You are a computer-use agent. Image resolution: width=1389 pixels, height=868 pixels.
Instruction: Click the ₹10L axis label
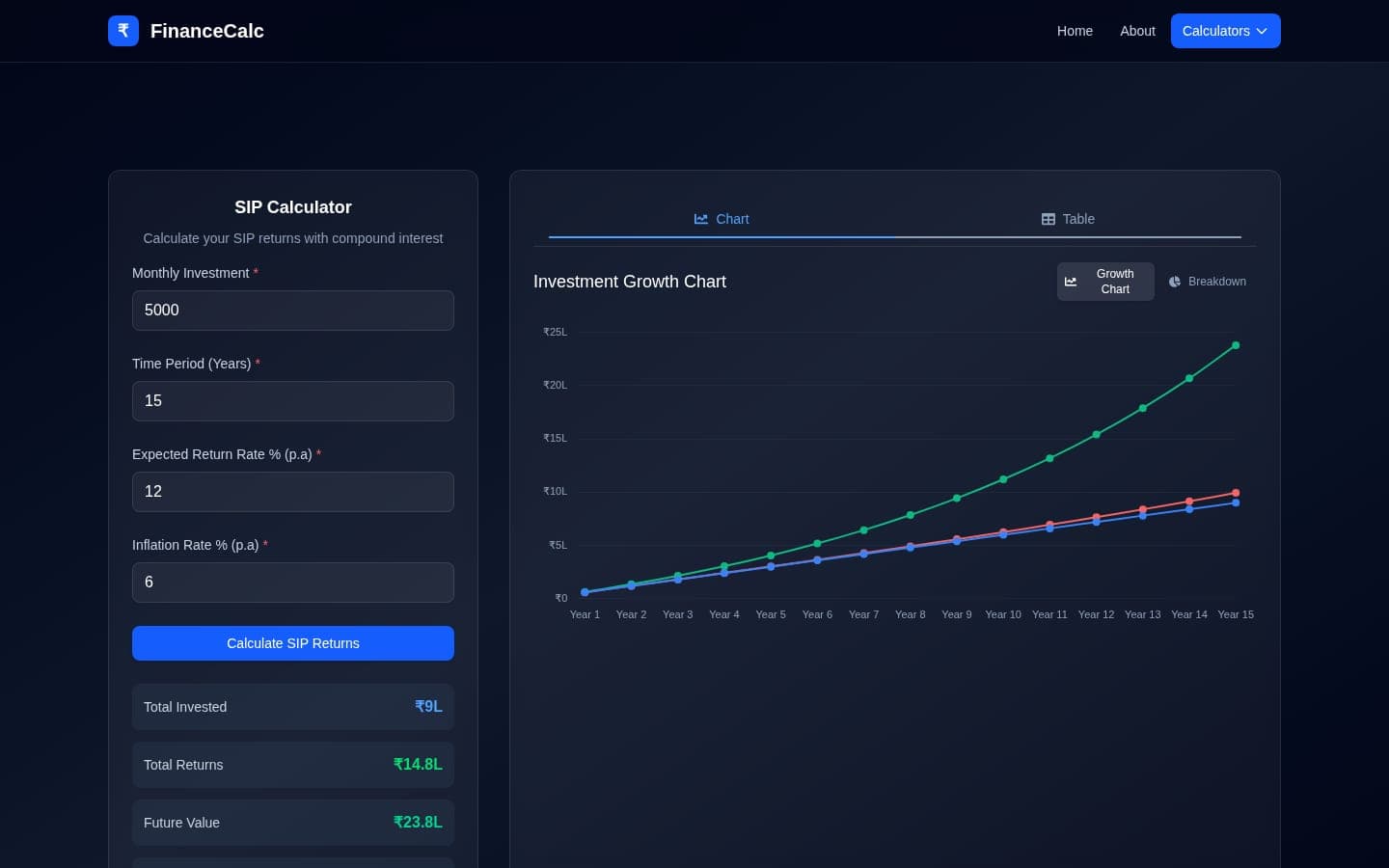point(555,491)
